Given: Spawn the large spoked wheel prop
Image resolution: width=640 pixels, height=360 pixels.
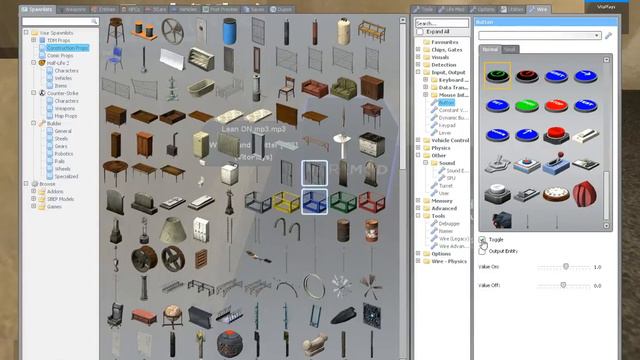Looking at the screenshot, I should 172,31.
